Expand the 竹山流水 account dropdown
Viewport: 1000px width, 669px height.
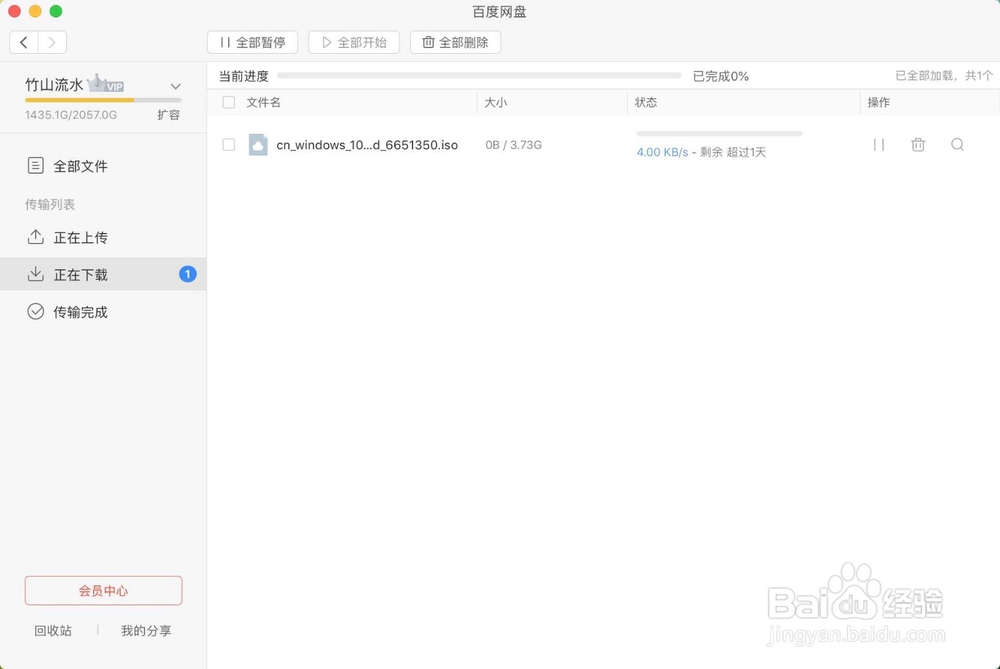pos(175,86)
